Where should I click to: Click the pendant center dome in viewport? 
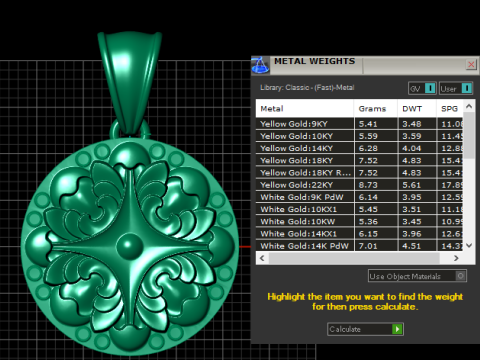pos(130,246)
